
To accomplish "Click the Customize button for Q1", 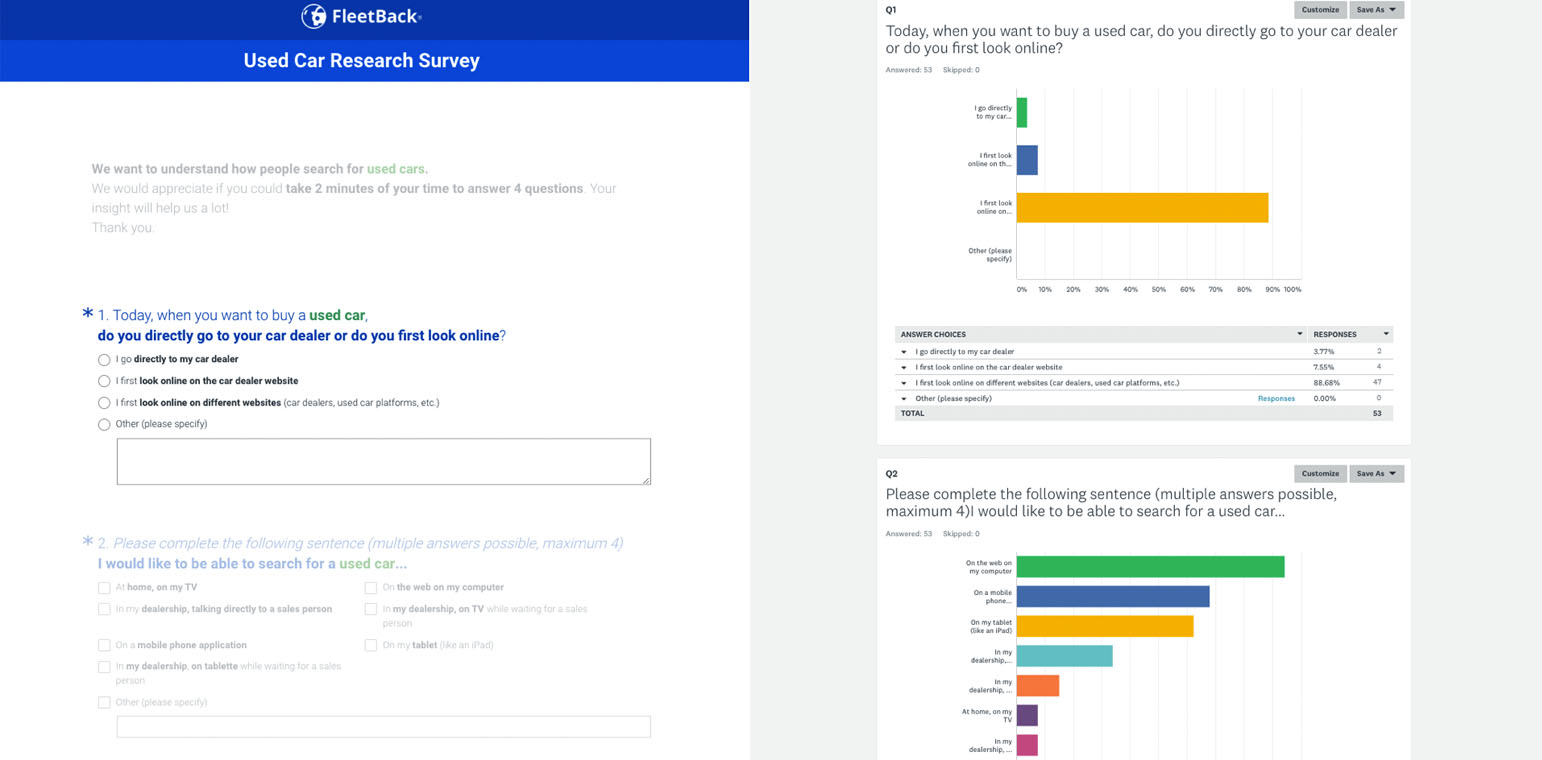I will point(1320,9).
